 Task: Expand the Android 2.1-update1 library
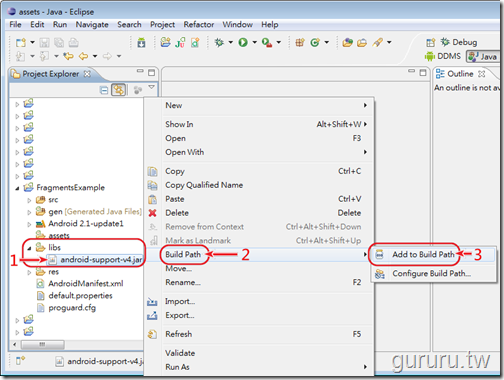point(29,224)
